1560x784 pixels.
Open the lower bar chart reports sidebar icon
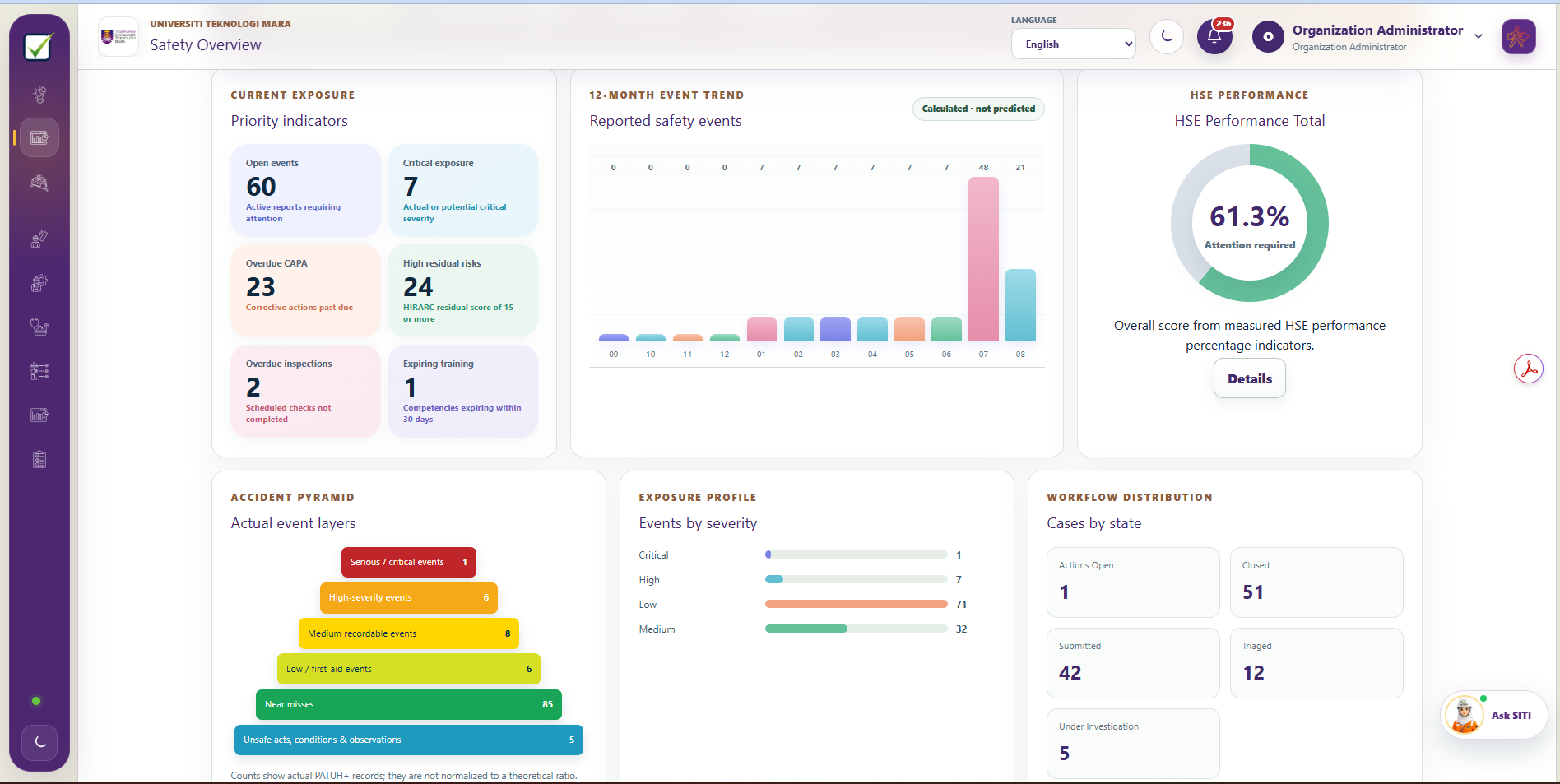tap(39, 415)
